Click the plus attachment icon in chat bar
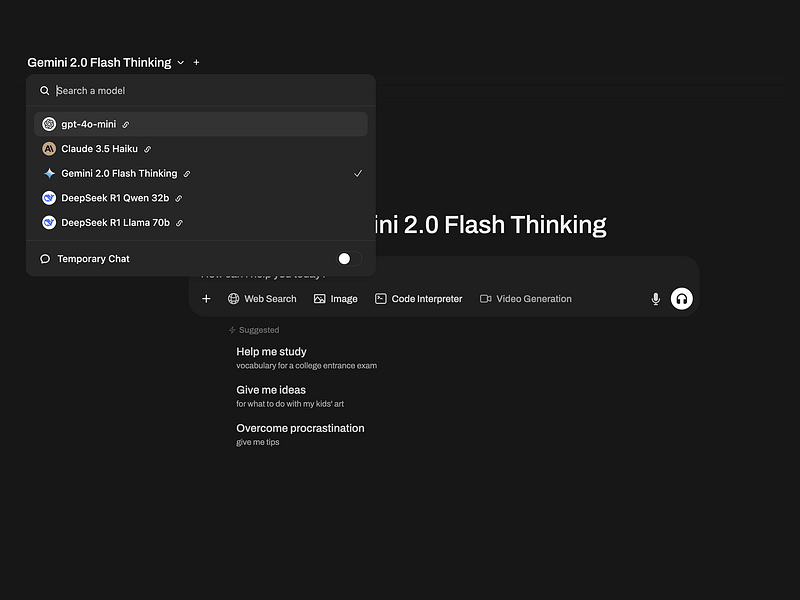This screenshot has width=800, height=600. point(206,298)
